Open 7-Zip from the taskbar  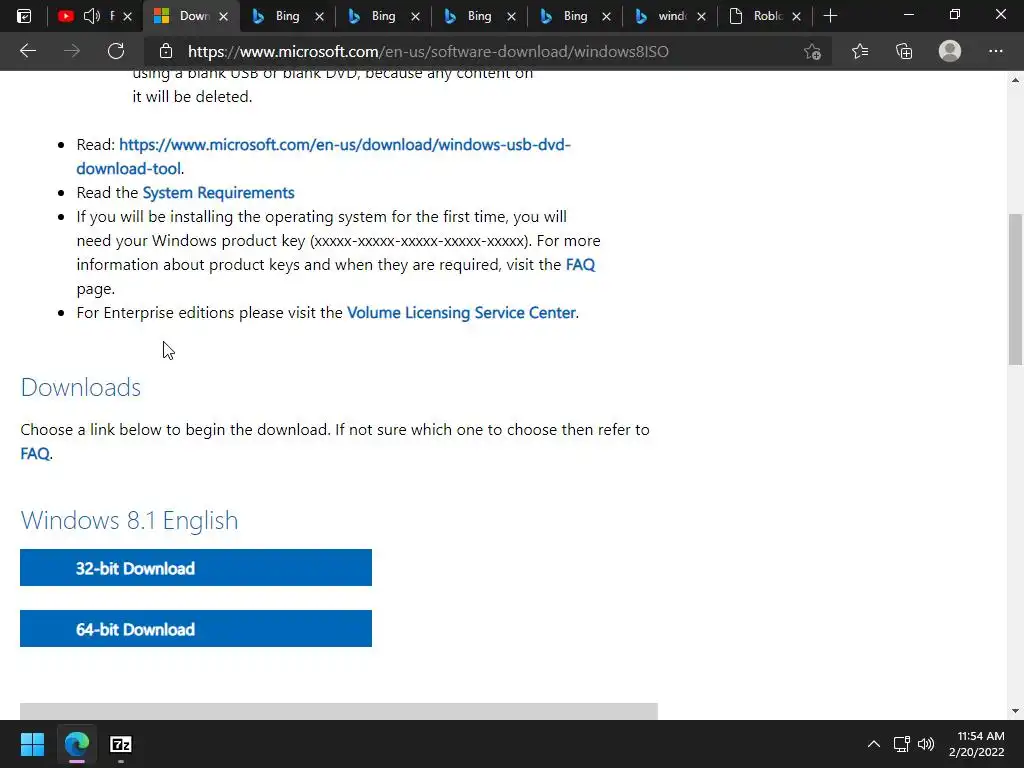click(121, 744)
